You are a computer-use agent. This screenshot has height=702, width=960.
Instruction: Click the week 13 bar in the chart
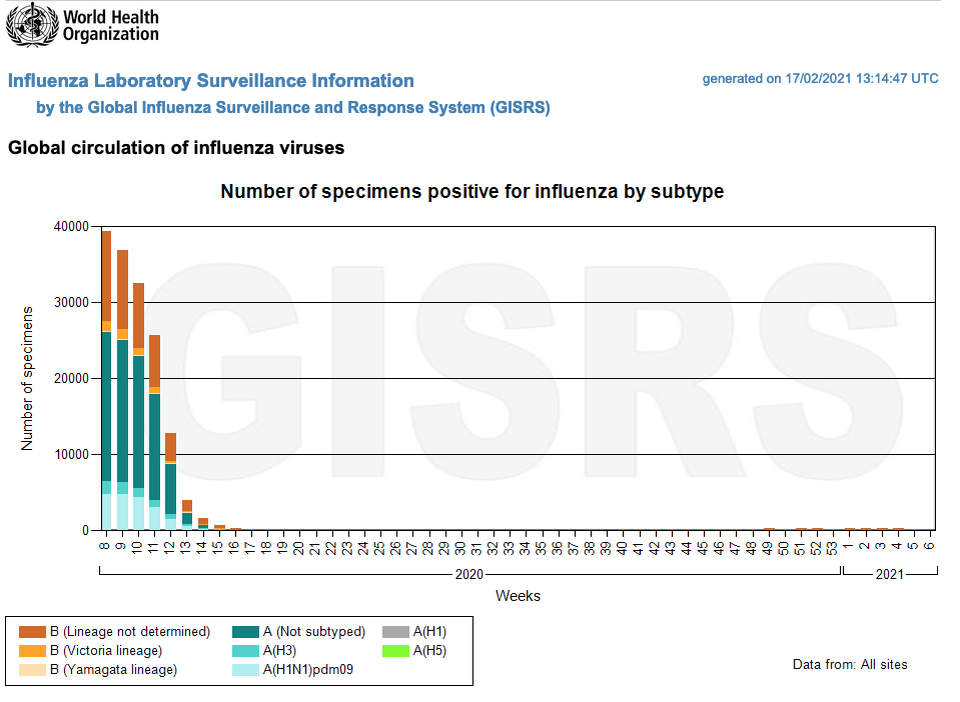point(187,515)
